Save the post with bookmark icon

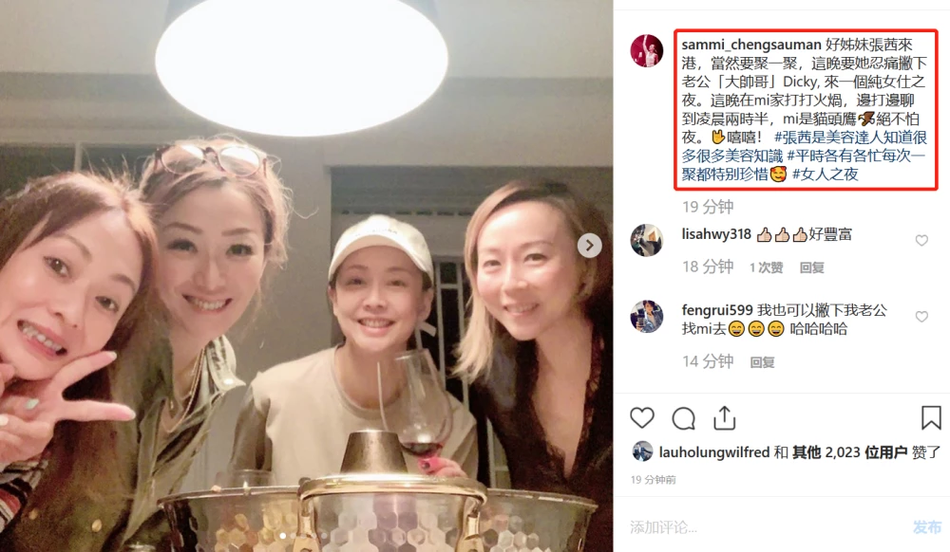coord(931,418)
